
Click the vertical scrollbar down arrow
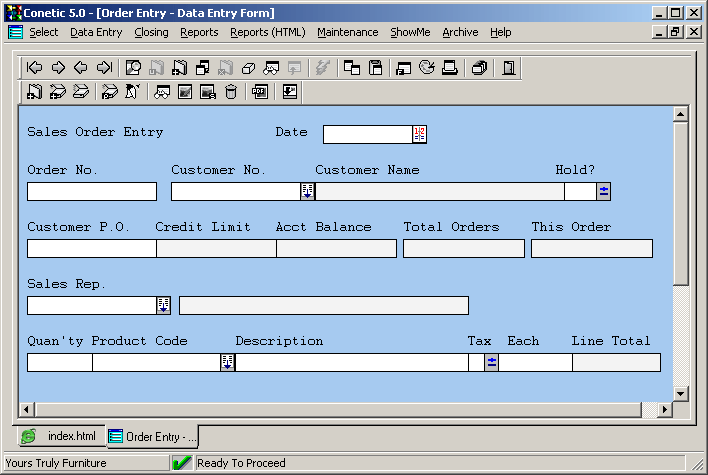(680, 394)
